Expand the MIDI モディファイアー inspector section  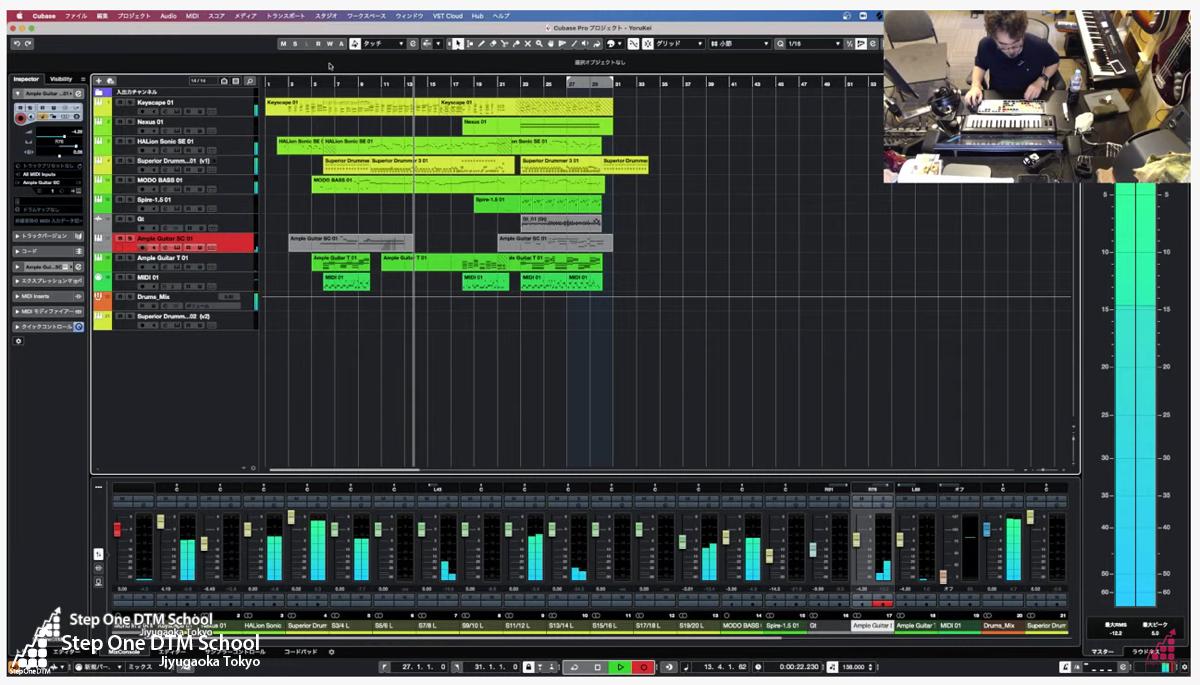(48, 312)
